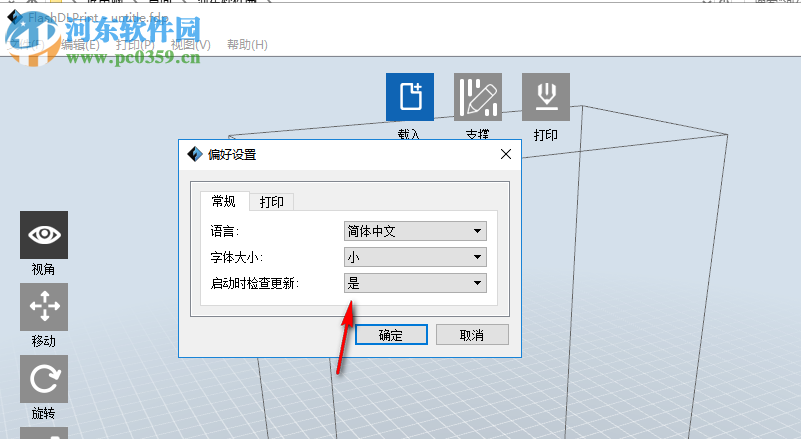Click the Load model (载入) icon

click(x=410, y=97)
